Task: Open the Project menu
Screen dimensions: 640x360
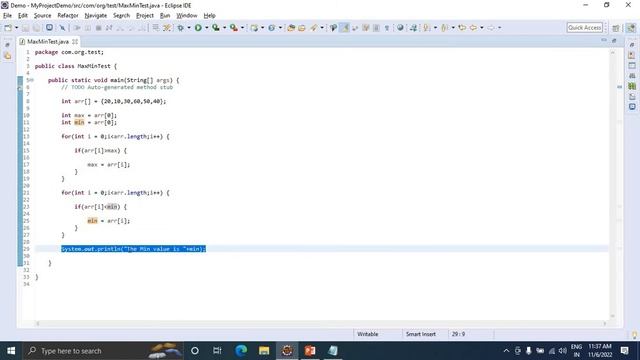Action: click(144, 16)
